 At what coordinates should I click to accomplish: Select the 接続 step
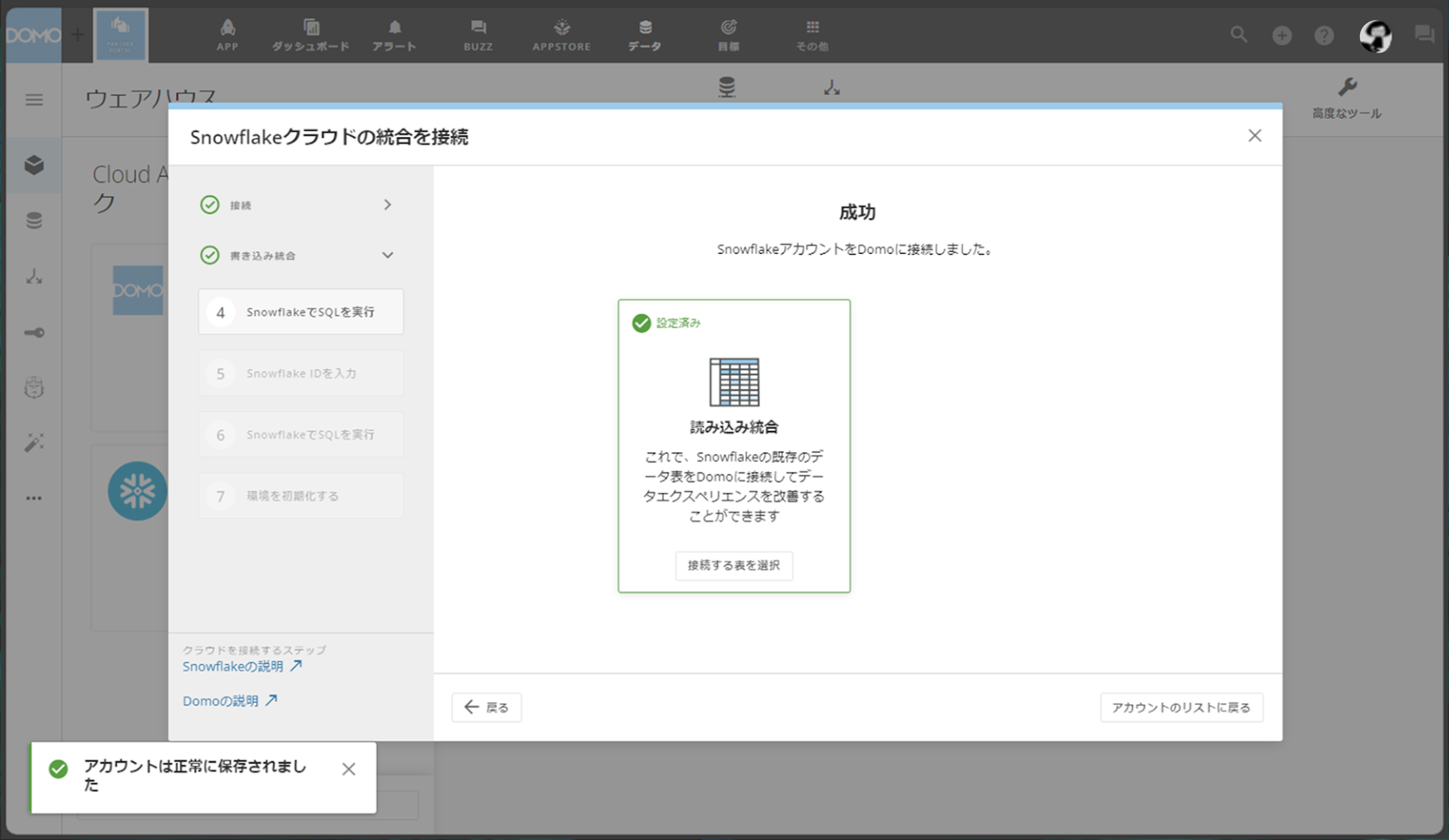[240, 205]
